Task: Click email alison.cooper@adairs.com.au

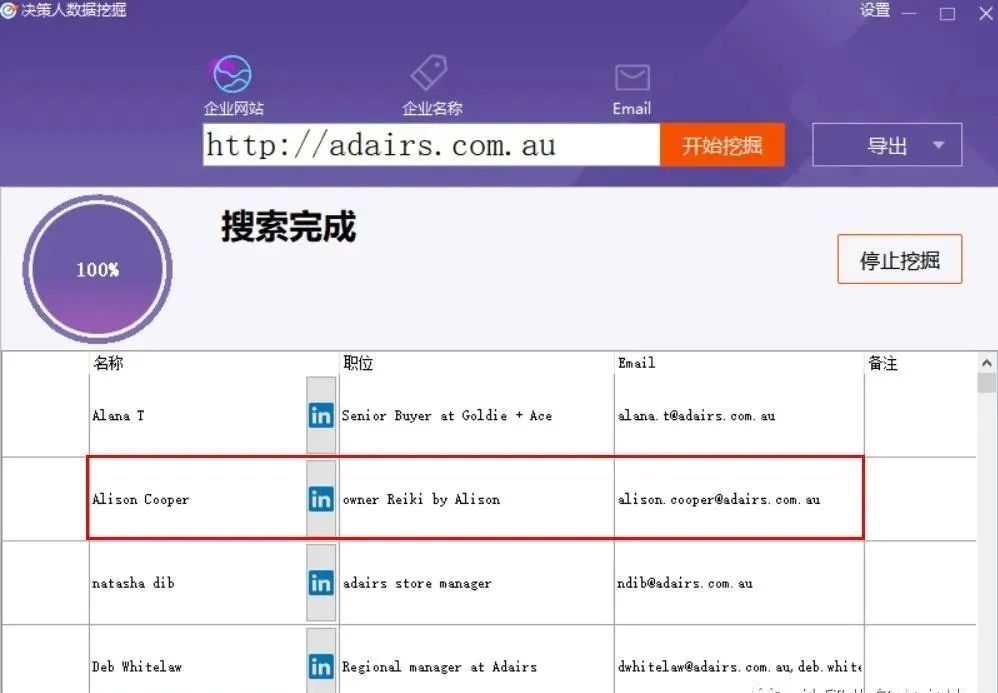Action: click(x=719, y=500)
